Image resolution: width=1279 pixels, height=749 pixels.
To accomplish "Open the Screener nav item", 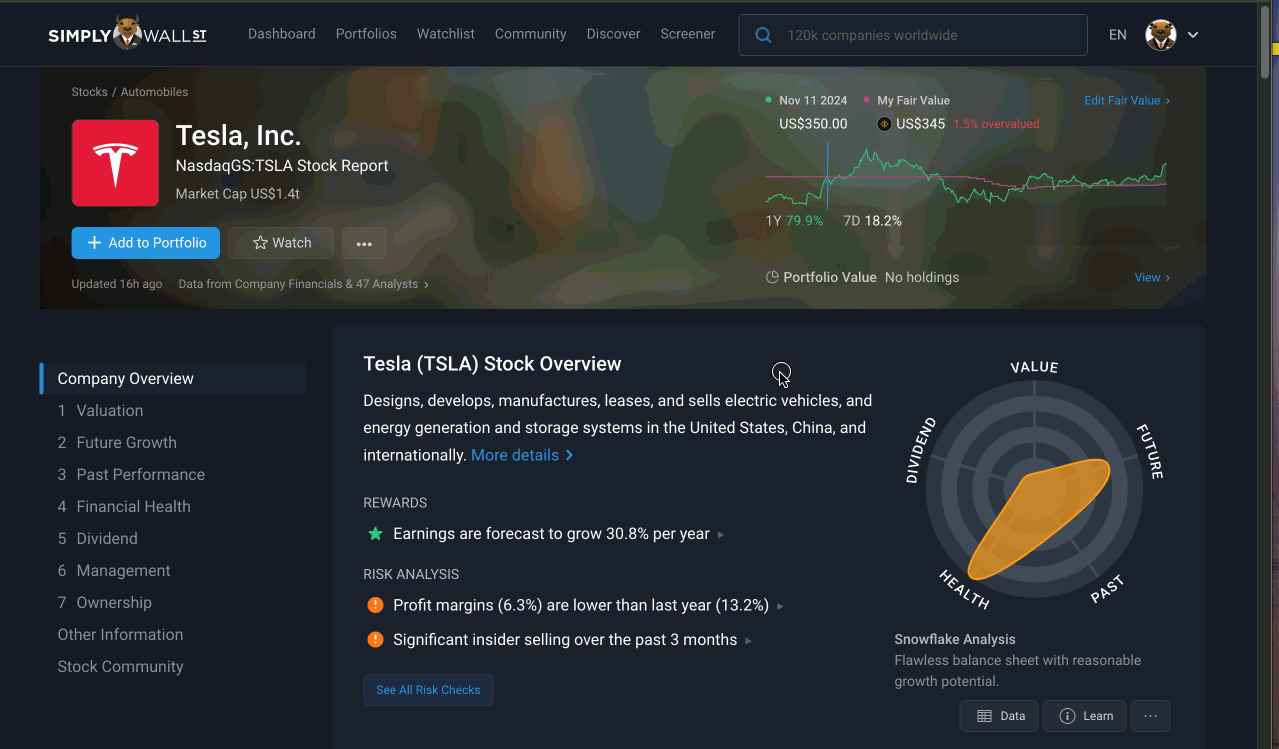I will tap(687, 34).
